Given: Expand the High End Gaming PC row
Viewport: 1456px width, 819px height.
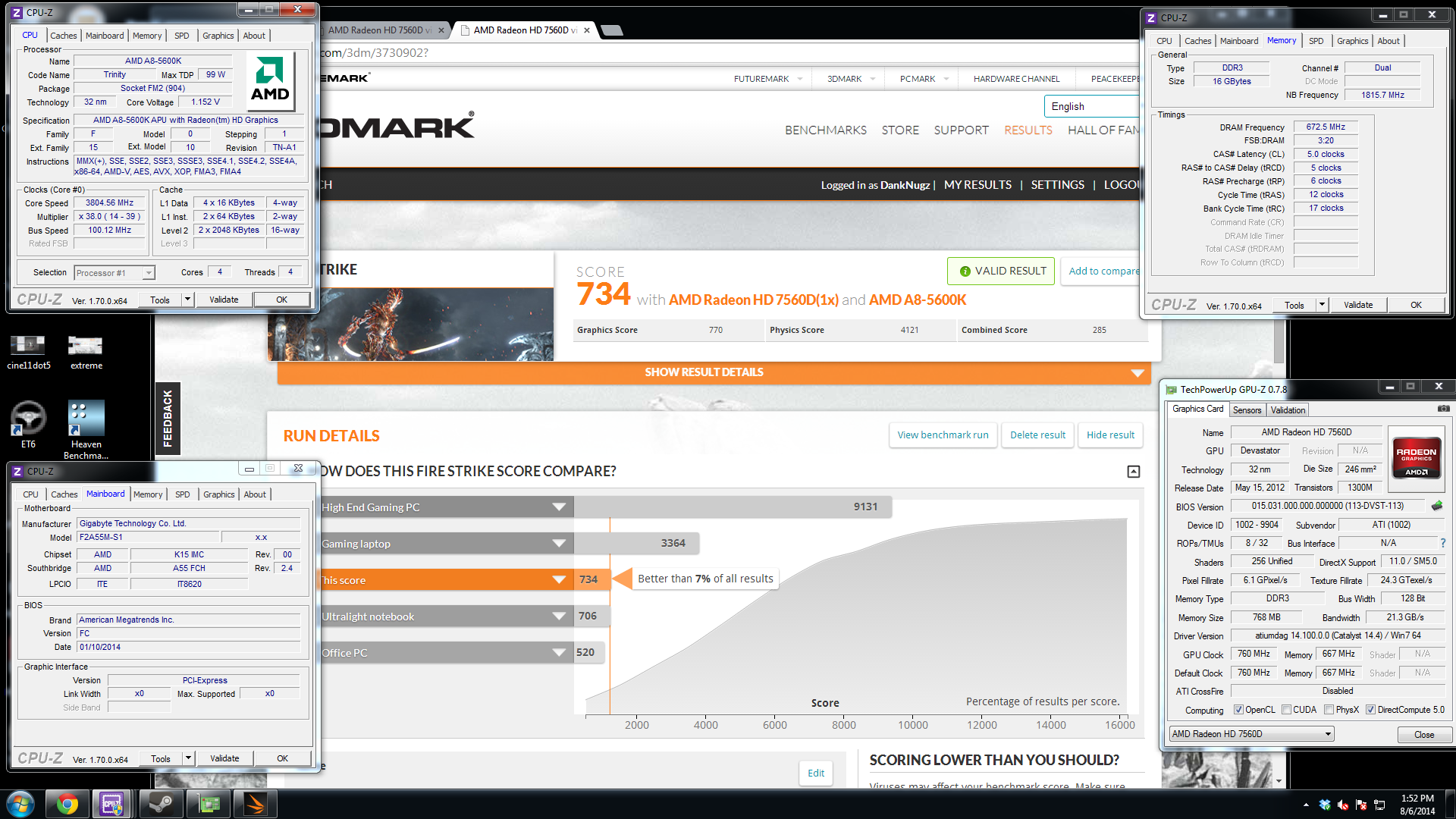Looking at the screenshot, I should 559,507.
